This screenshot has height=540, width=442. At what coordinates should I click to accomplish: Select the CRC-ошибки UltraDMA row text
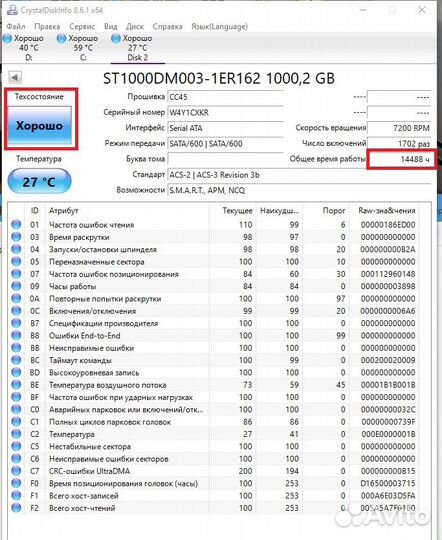(89, 471)
